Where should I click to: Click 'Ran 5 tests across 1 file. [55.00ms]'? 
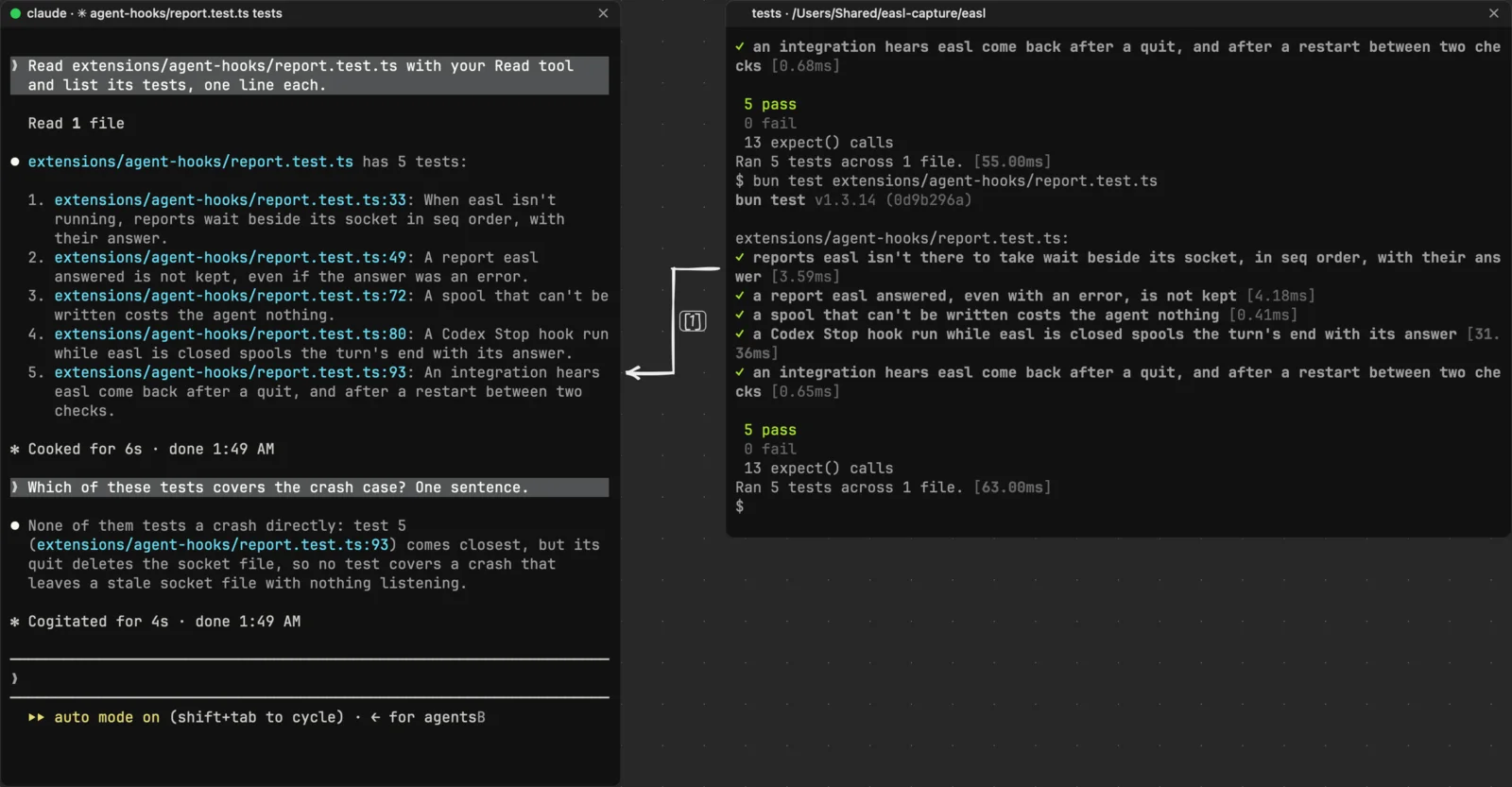(x=893, y=162)
